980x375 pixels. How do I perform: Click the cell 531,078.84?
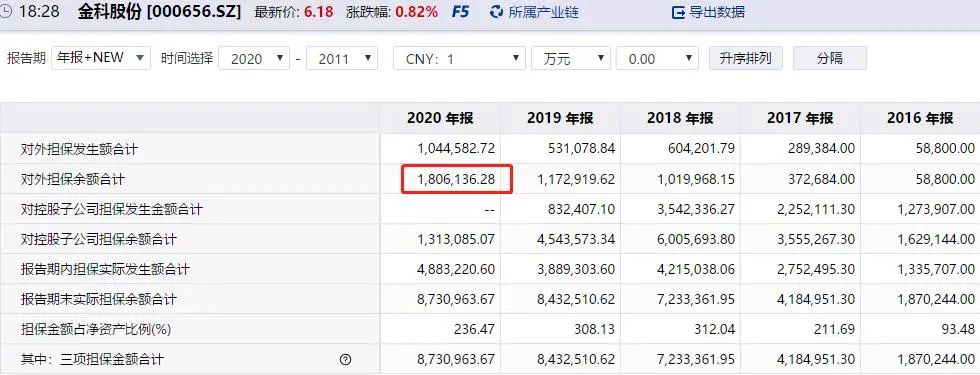(x=580, y=149)
